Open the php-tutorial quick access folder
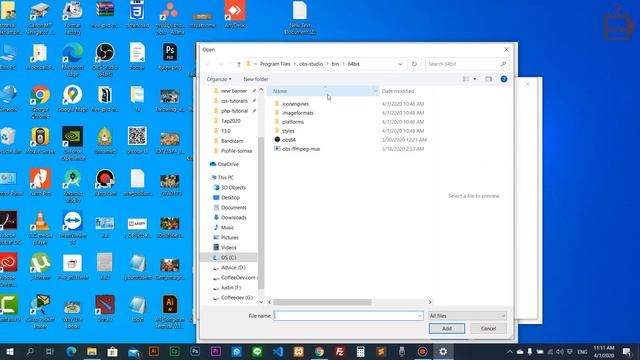 [x=234, y=111]
